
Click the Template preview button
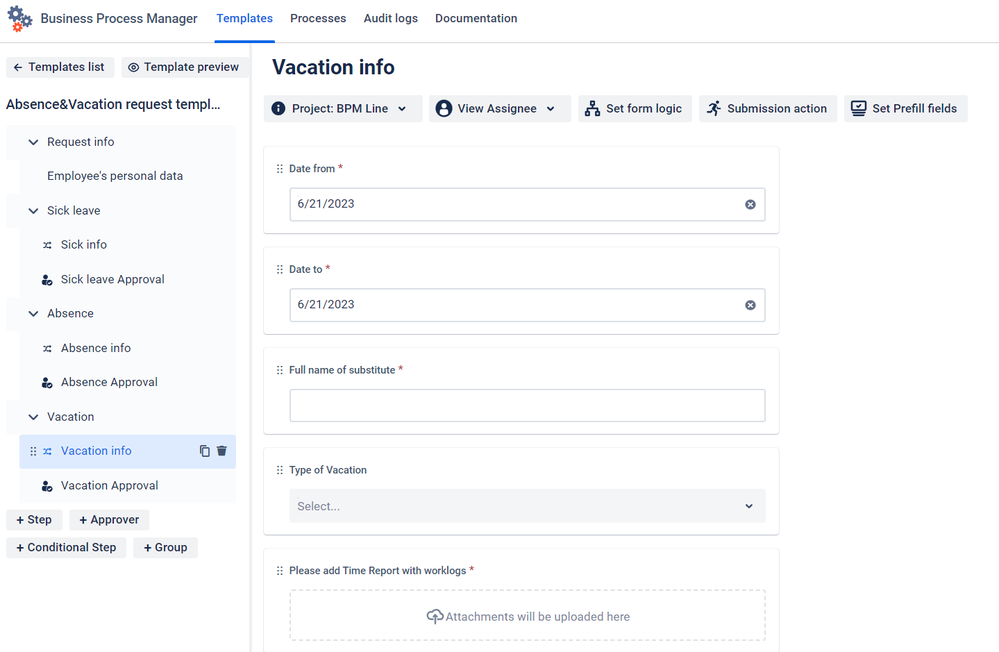point(183,67)
